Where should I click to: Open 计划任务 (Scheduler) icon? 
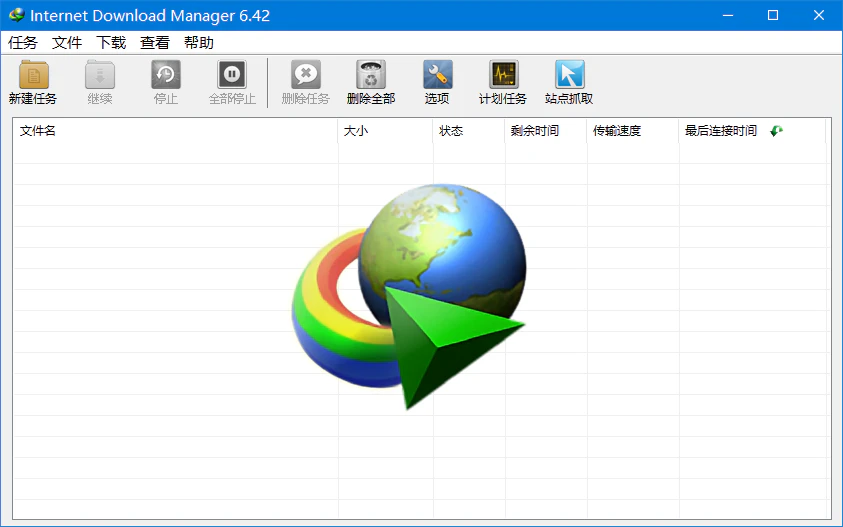[x=503, y=75]
